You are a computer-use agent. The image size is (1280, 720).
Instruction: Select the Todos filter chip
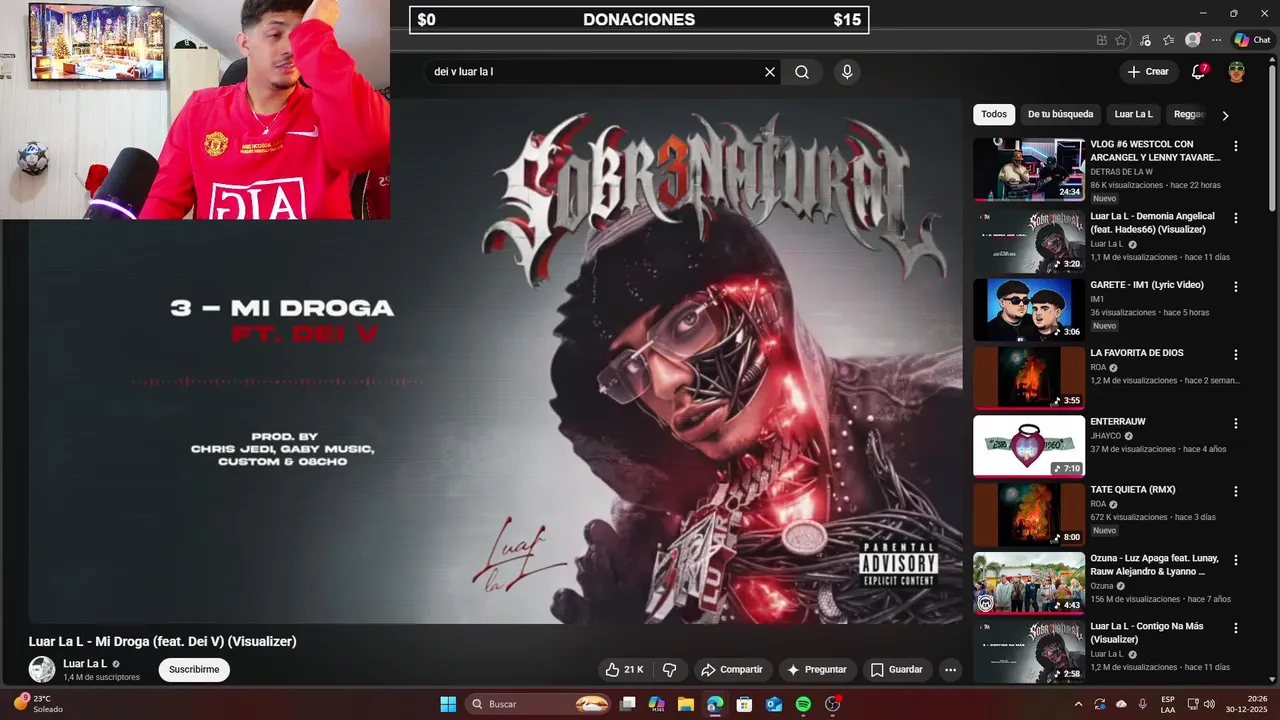[994, 114]
